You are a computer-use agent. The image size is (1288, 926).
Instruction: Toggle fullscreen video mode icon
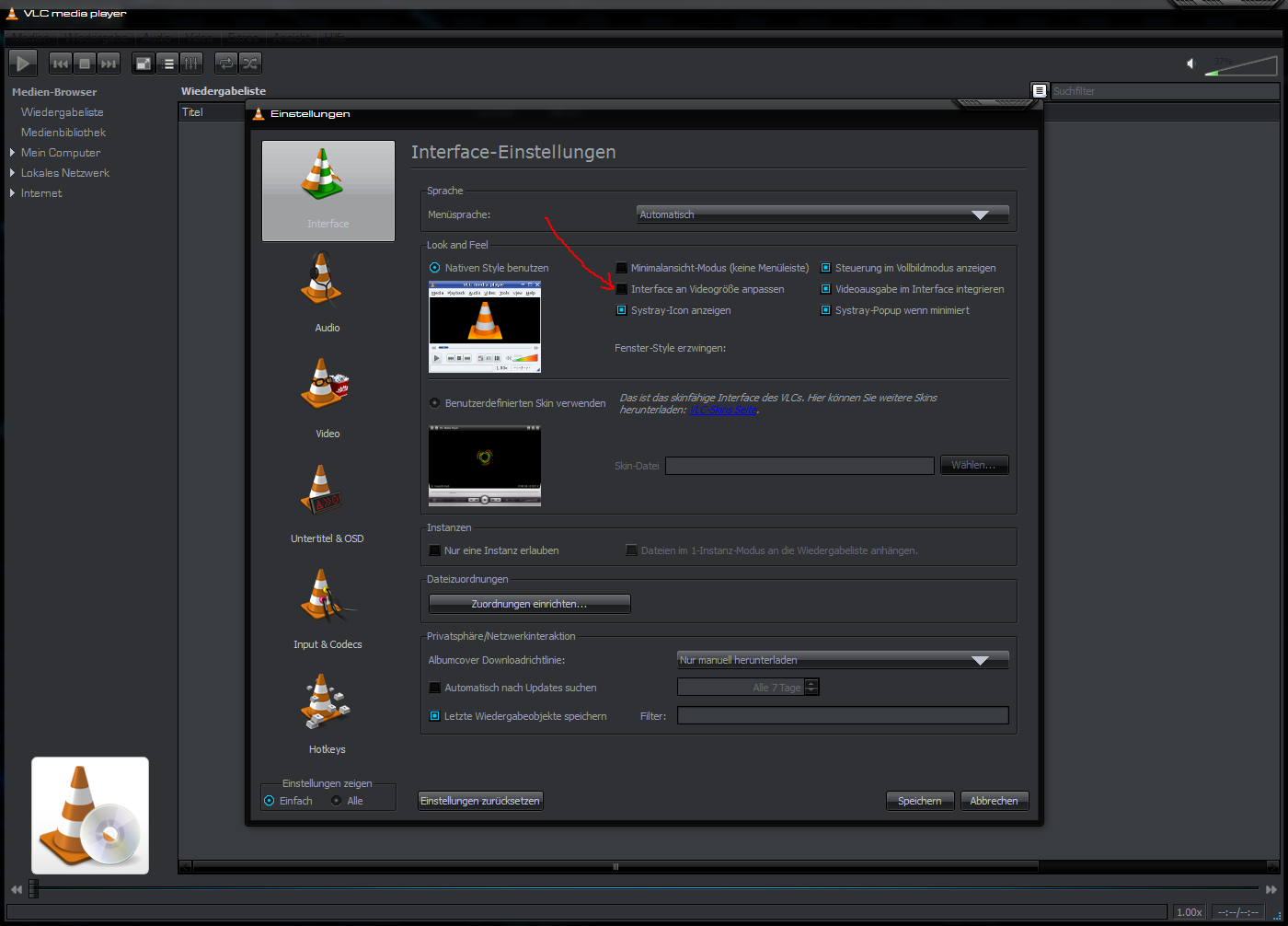tap(144, 64)
